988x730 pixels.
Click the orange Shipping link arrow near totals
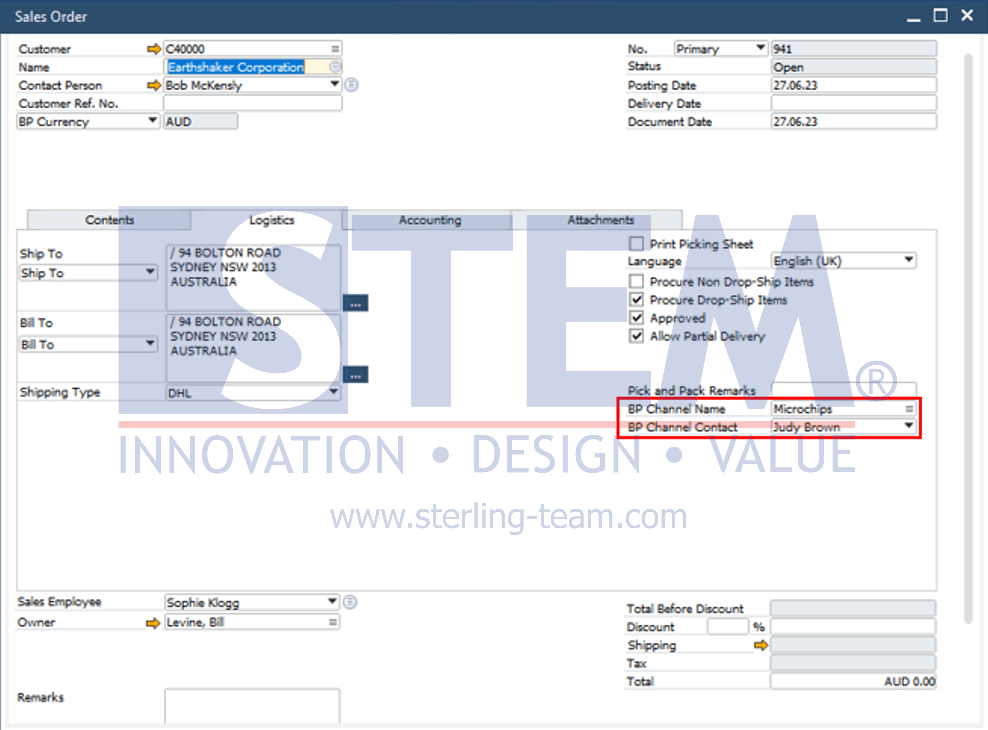(x=761, y=645)
